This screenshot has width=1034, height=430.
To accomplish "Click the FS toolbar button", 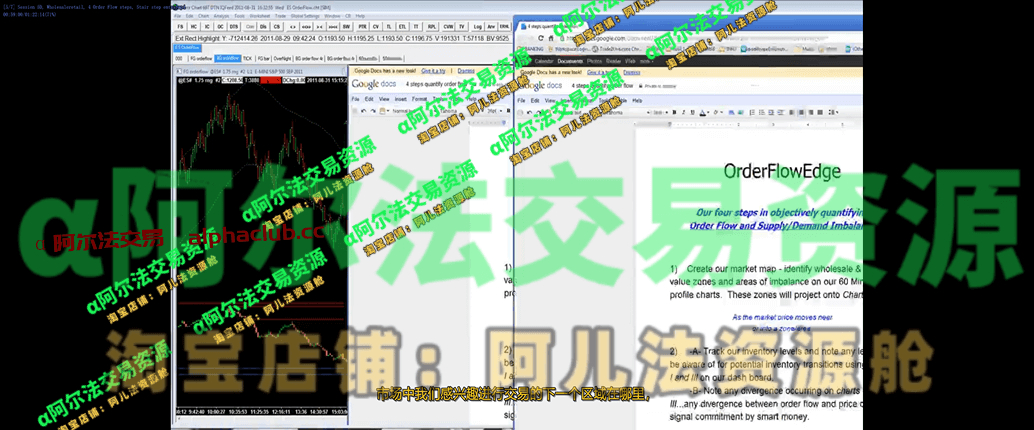I will click(x=180, y=27).
